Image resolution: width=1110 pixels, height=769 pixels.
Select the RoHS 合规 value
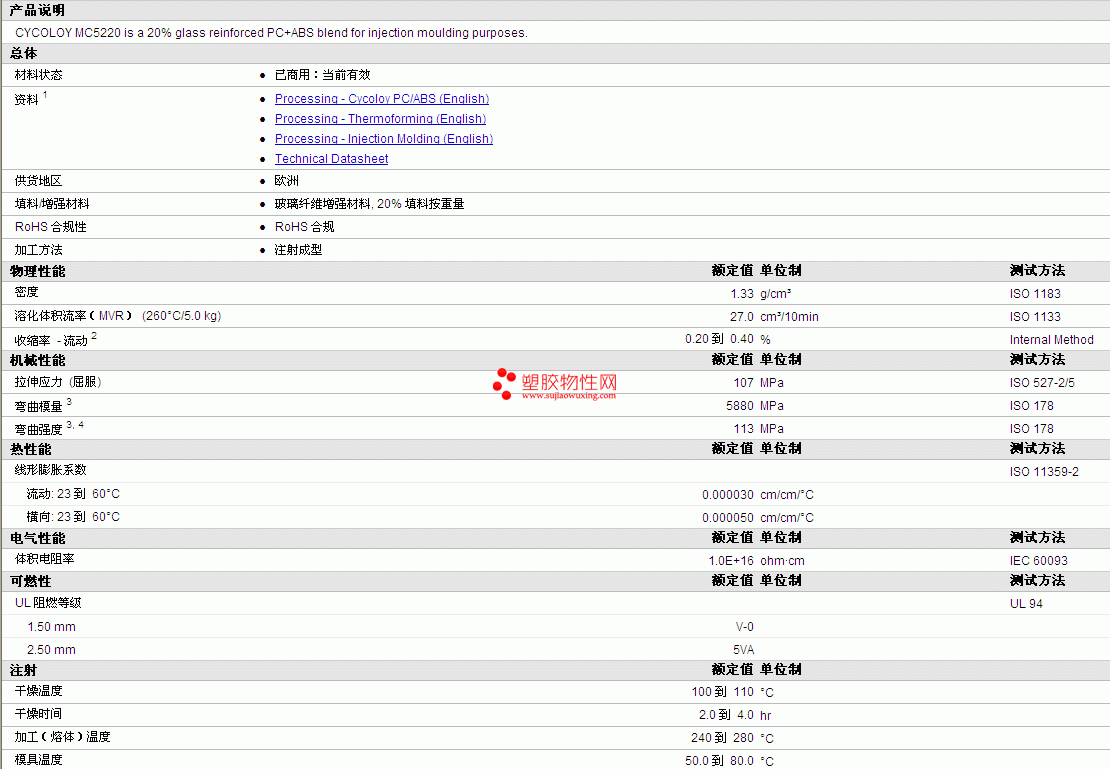[304, 227]
